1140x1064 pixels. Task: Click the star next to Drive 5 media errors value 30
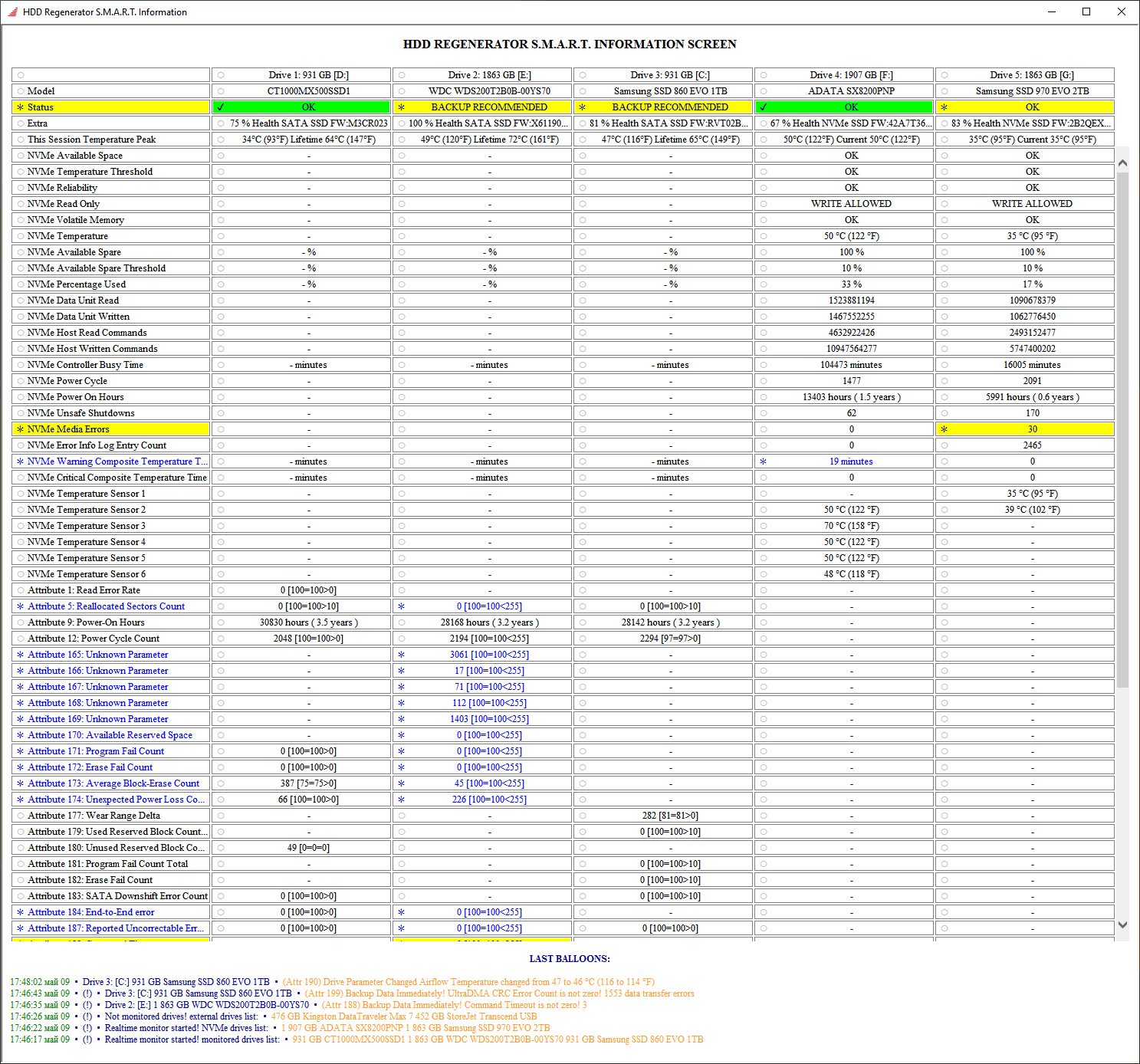[x=945, y=429]
